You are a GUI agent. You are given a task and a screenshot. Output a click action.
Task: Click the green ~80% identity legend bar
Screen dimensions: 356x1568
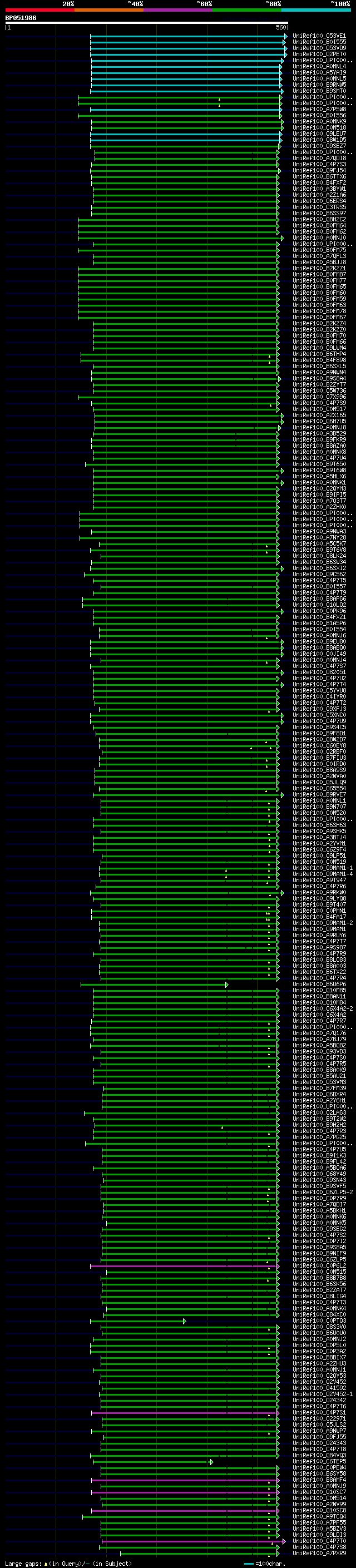pyautogui.click(x=246, y=10)
